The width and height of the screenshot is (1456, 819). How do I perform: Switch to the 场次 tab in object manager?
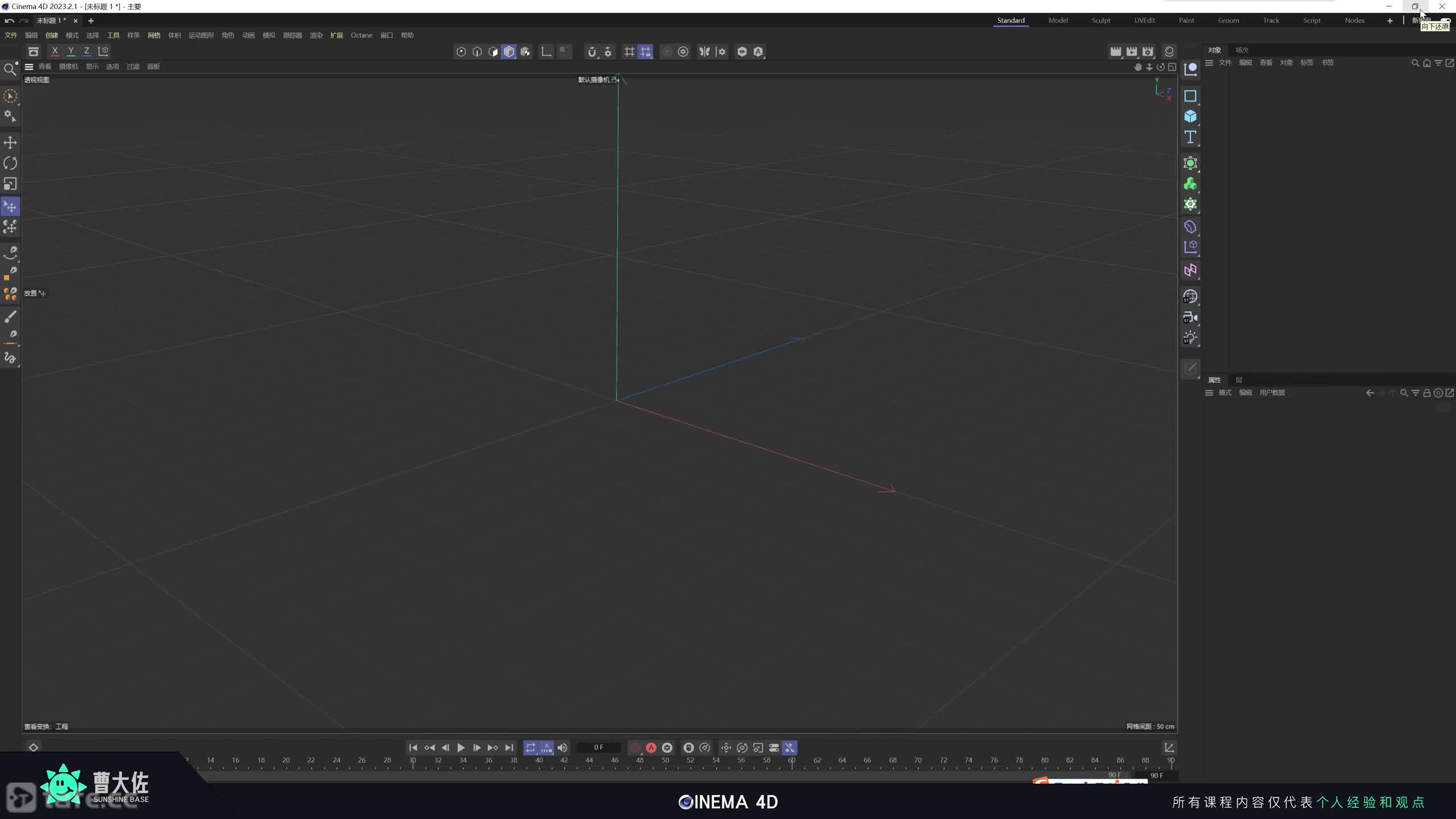pos(1242,50)
